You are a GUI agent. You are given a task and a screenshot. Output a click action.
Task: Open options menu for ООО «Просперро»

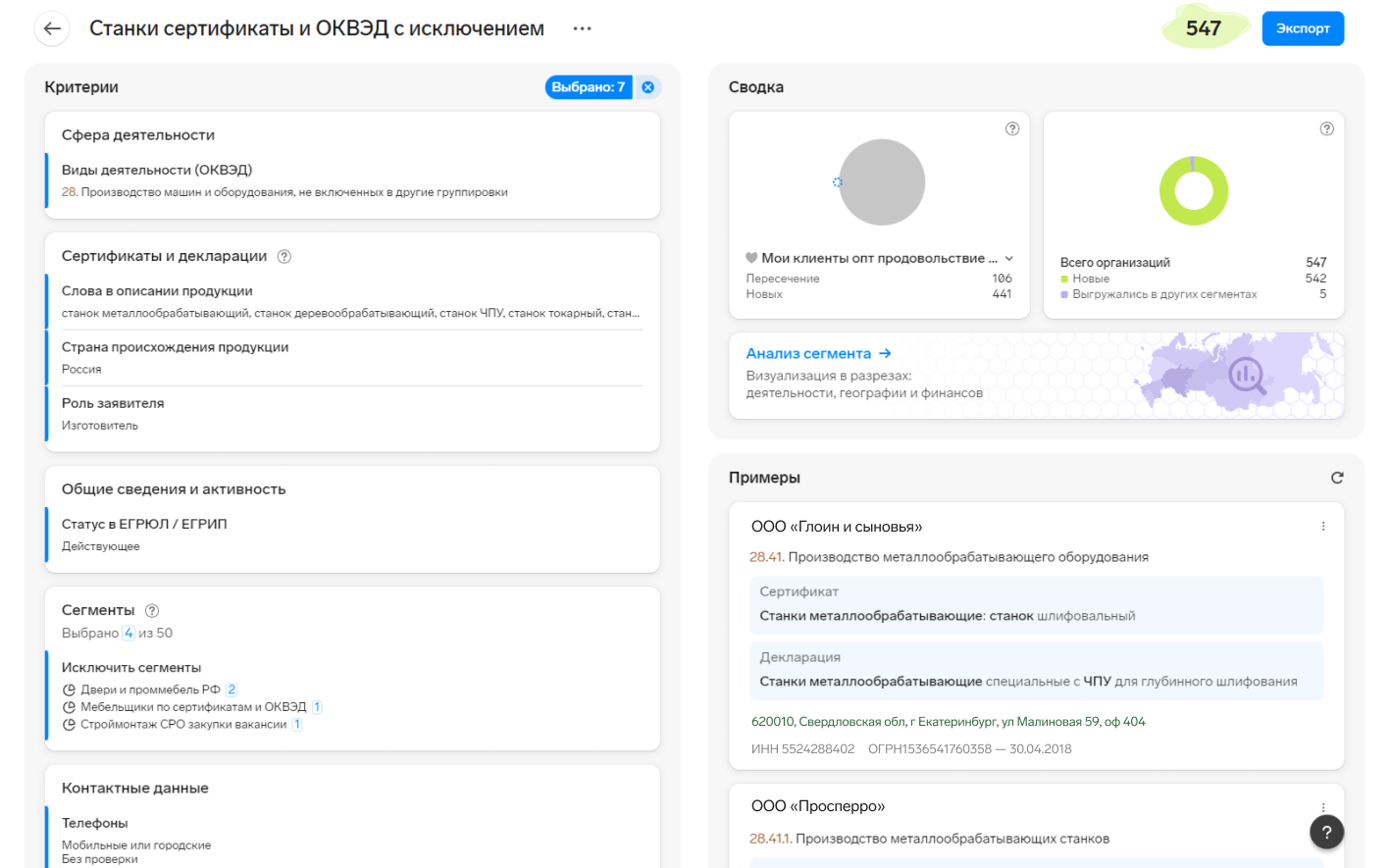pos(1323,806)
